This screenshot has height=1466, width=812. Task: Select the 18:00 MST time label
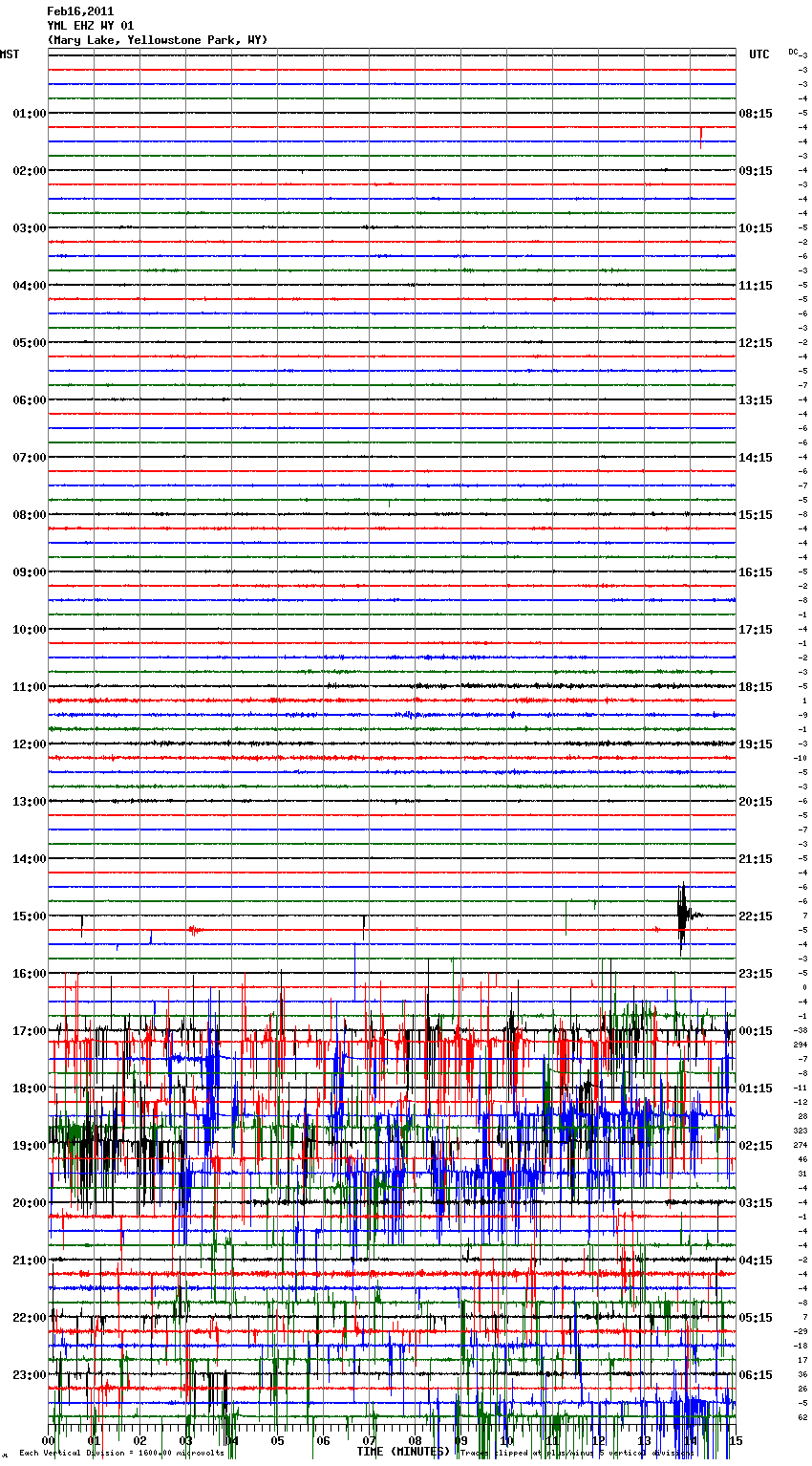[x=29, y=1089]
